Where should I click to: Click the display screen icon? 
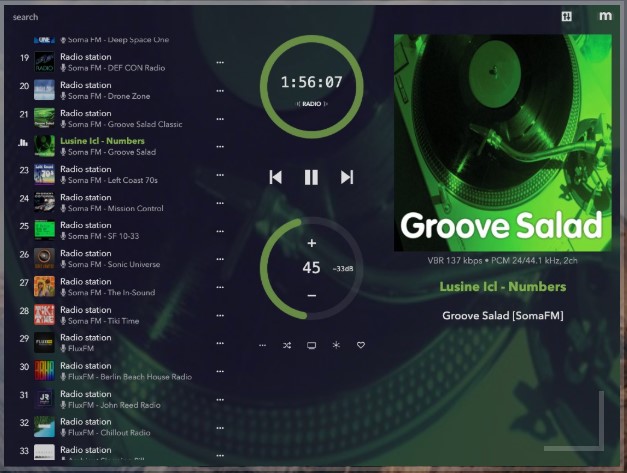311,345
